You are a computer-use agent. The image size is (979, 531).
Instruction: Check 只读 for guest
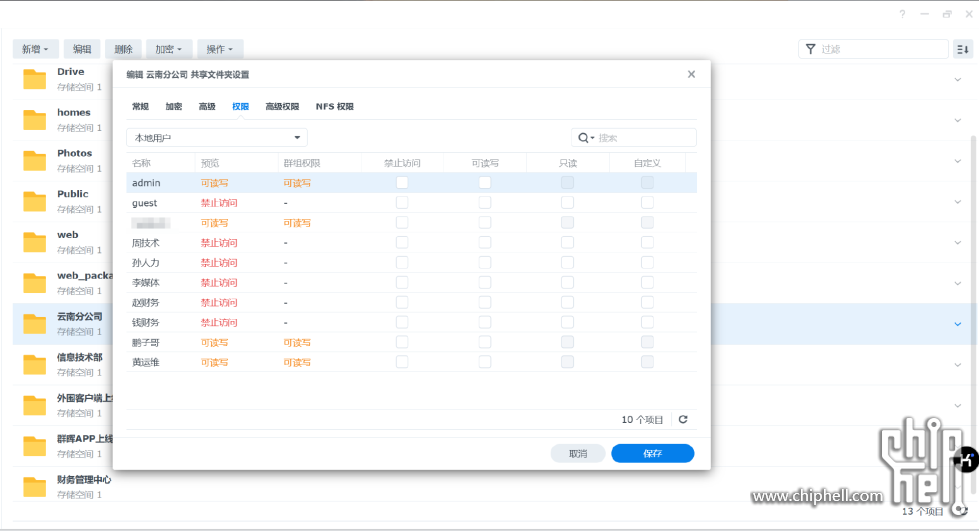click(567, 202)
